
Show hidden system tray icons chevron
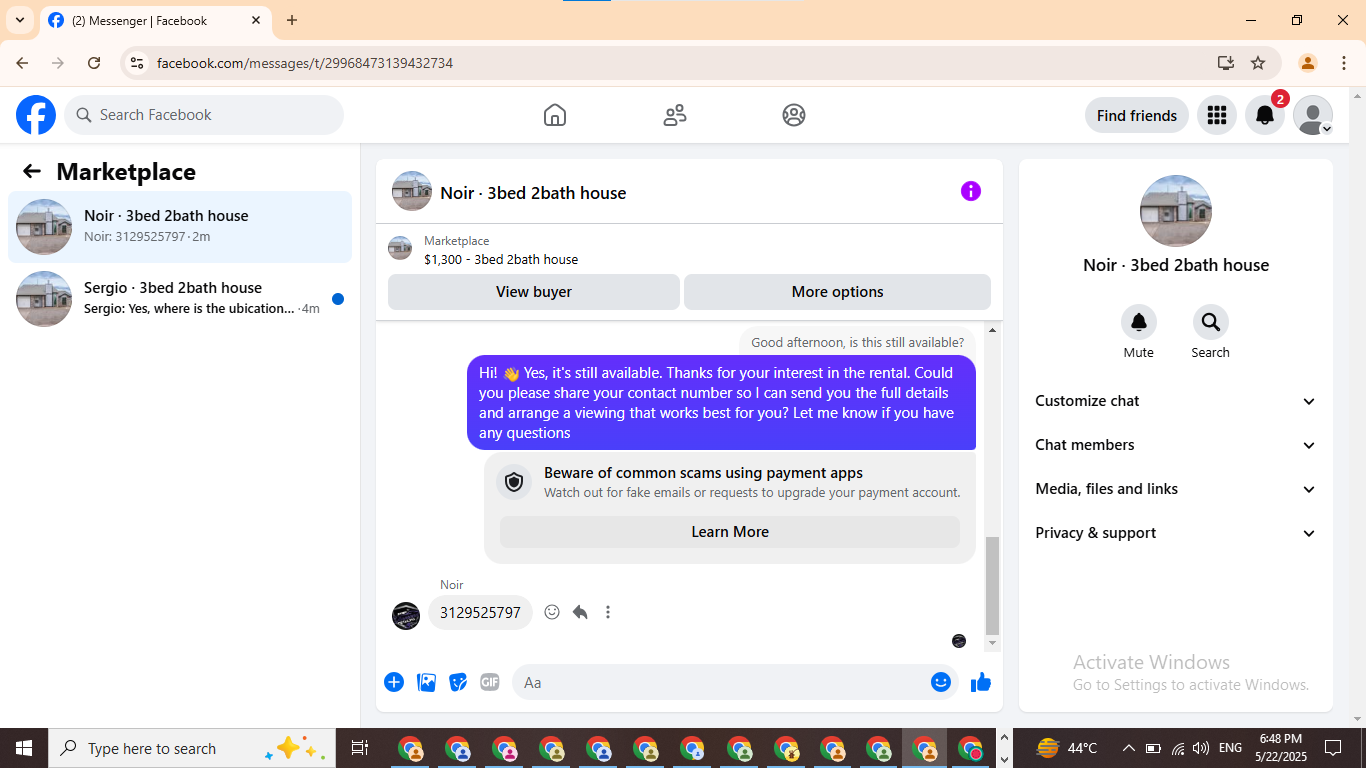pyautogui.click(x=1129, y=748)
